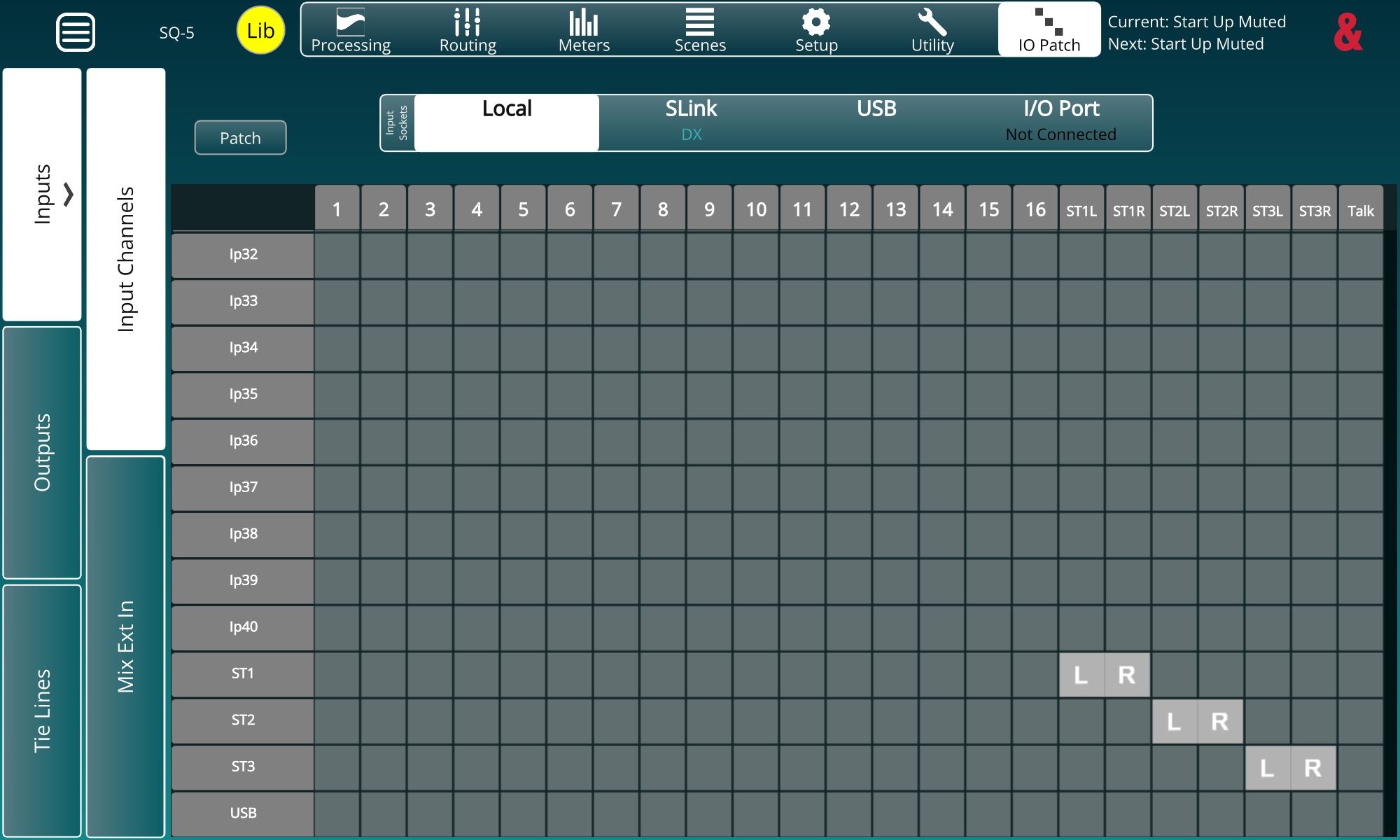Open the Utility wrench screen

pyautogui.click(x=932, y=31)
